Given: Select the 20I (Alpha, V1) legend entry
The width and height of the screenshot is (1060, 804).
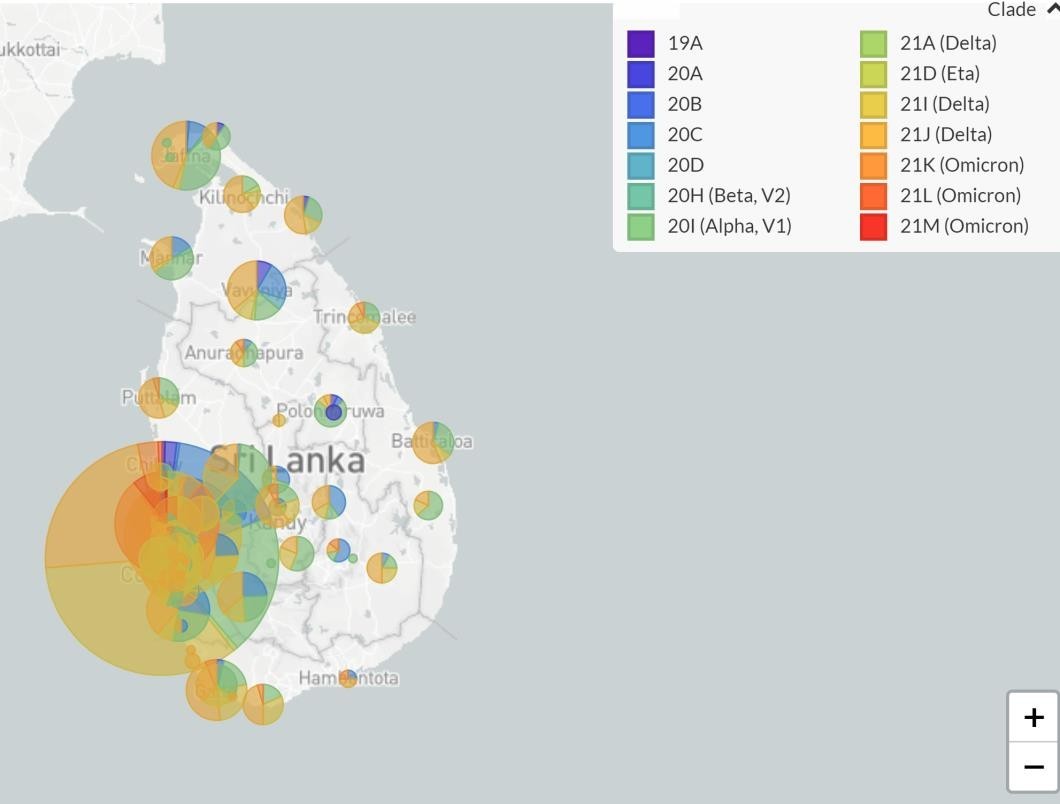Looking at the screenshot, I should pos(729,226).
